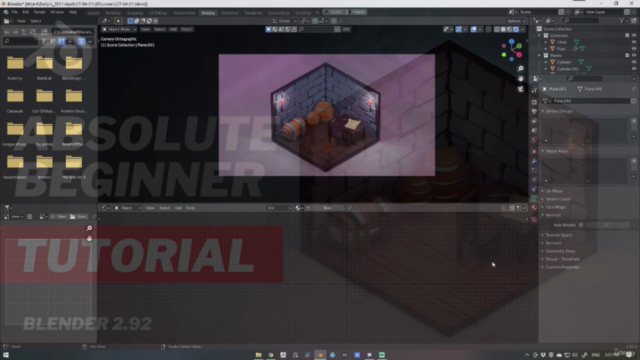The width and height of the screenshot is (640, 360).
Task: Click the zoom magnifier in the 3D viewport
Action: click(520, 69)
